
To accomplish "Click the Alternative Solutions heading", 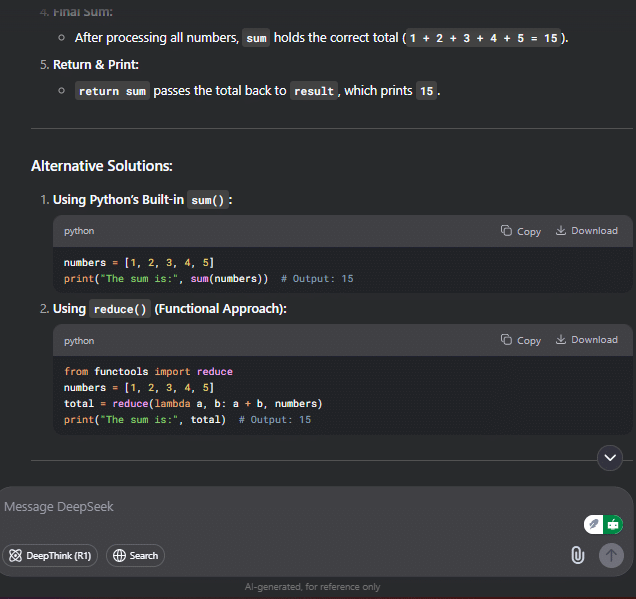I will click(102, 166).
